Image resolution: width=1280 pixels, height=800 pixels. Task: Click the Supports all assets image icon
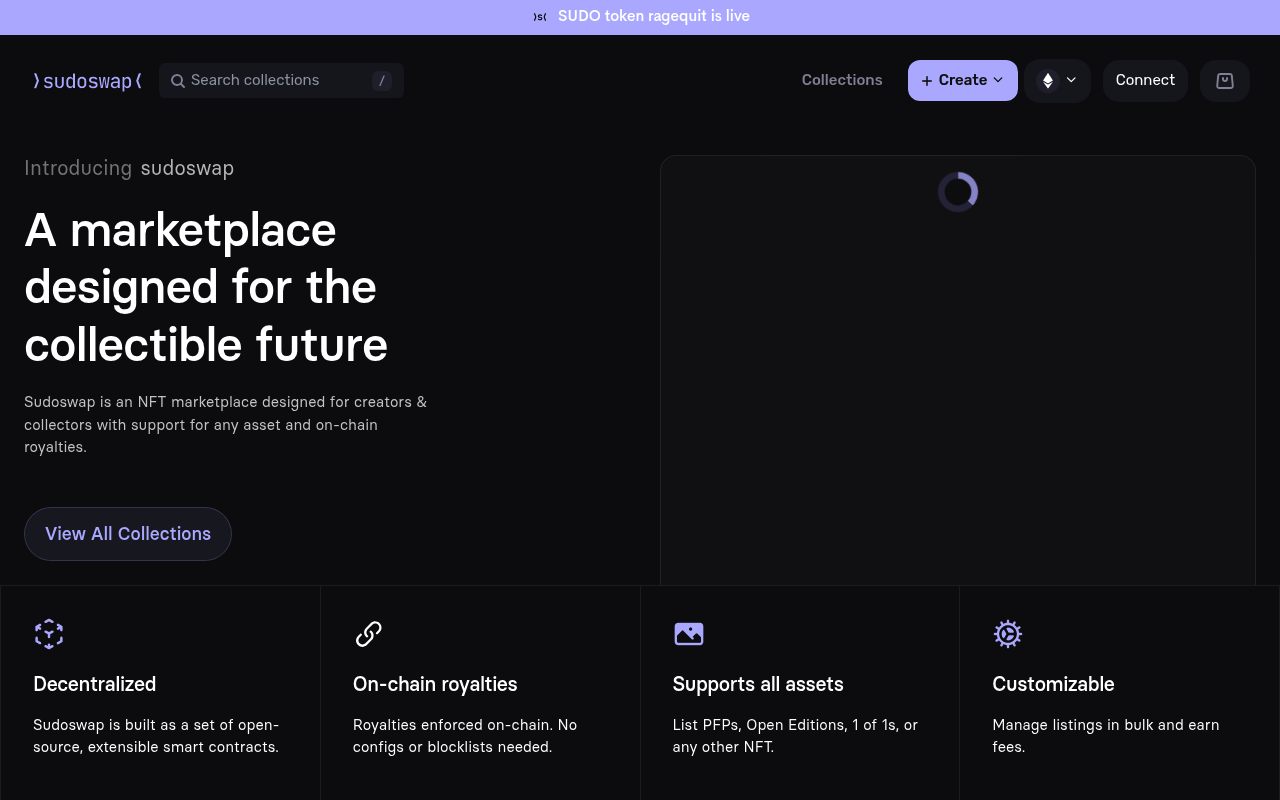click(689, 634)
